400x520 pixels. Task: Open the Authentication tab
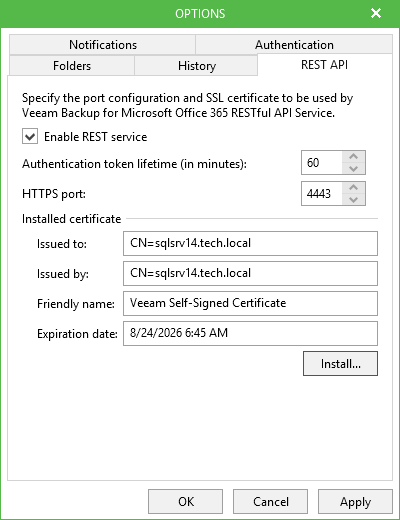coord(294,45)
